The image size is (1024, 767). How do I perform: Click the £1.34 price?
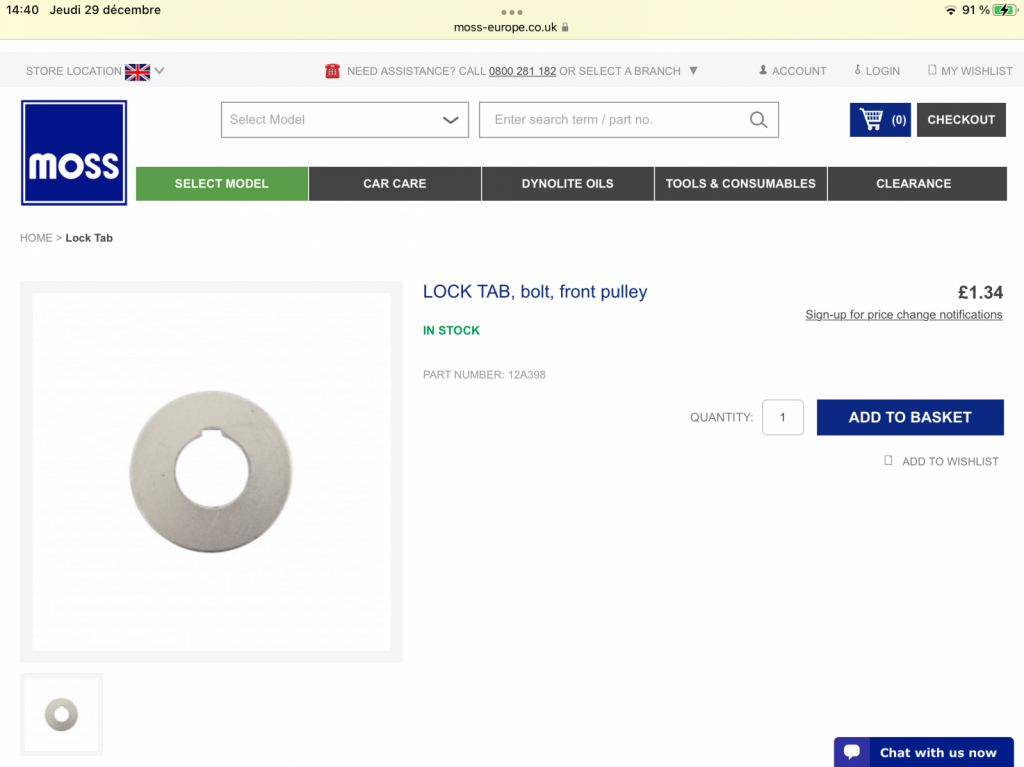980,292
